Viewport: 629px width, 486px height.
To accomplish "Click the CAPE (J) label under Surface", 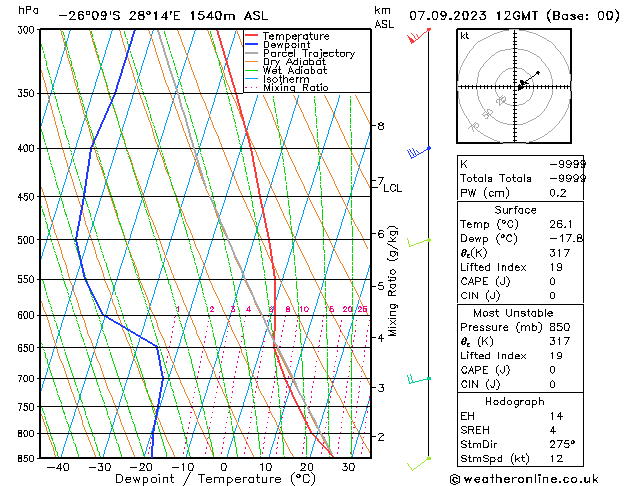I will 485,281.
